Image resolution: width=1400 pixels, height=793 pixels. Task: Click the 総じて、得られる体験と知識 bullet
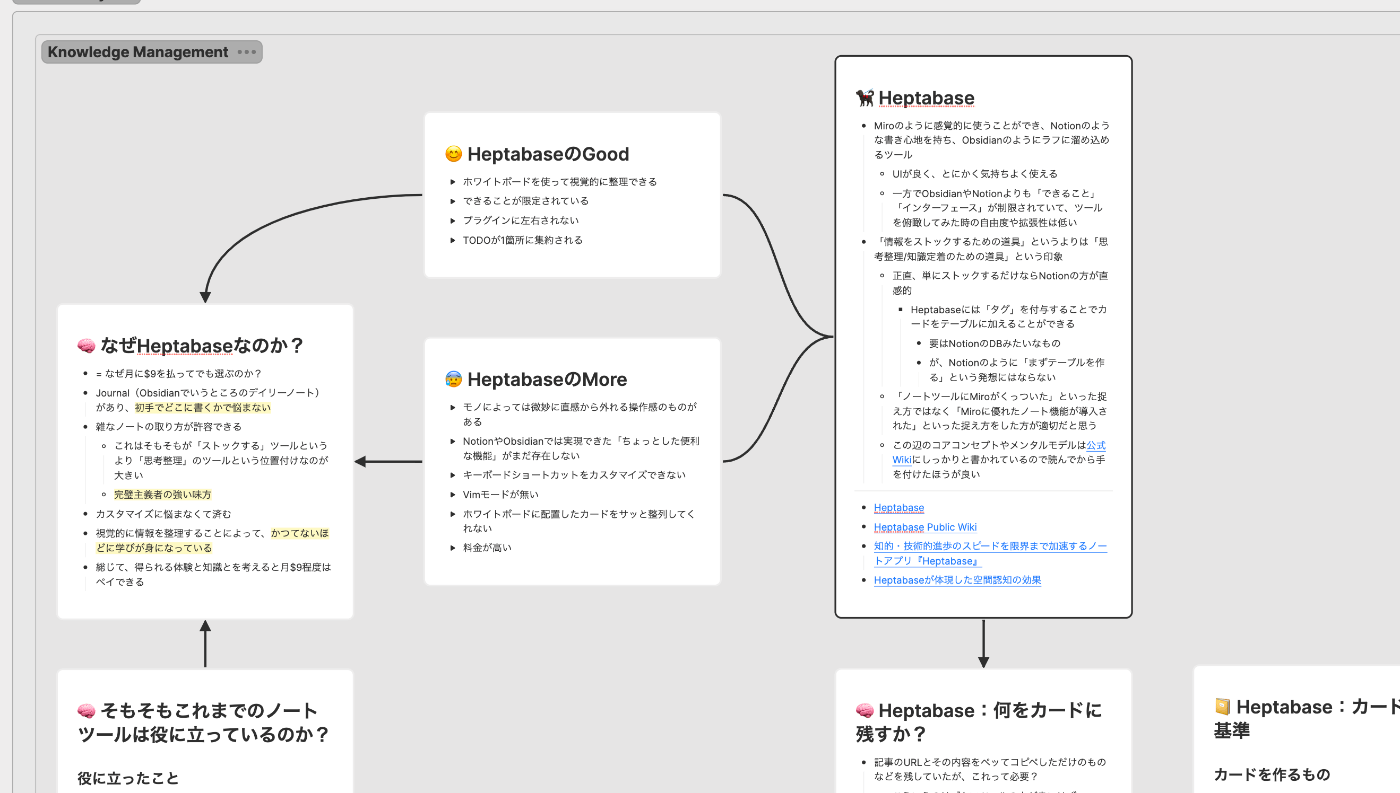(x=212, y=574)
